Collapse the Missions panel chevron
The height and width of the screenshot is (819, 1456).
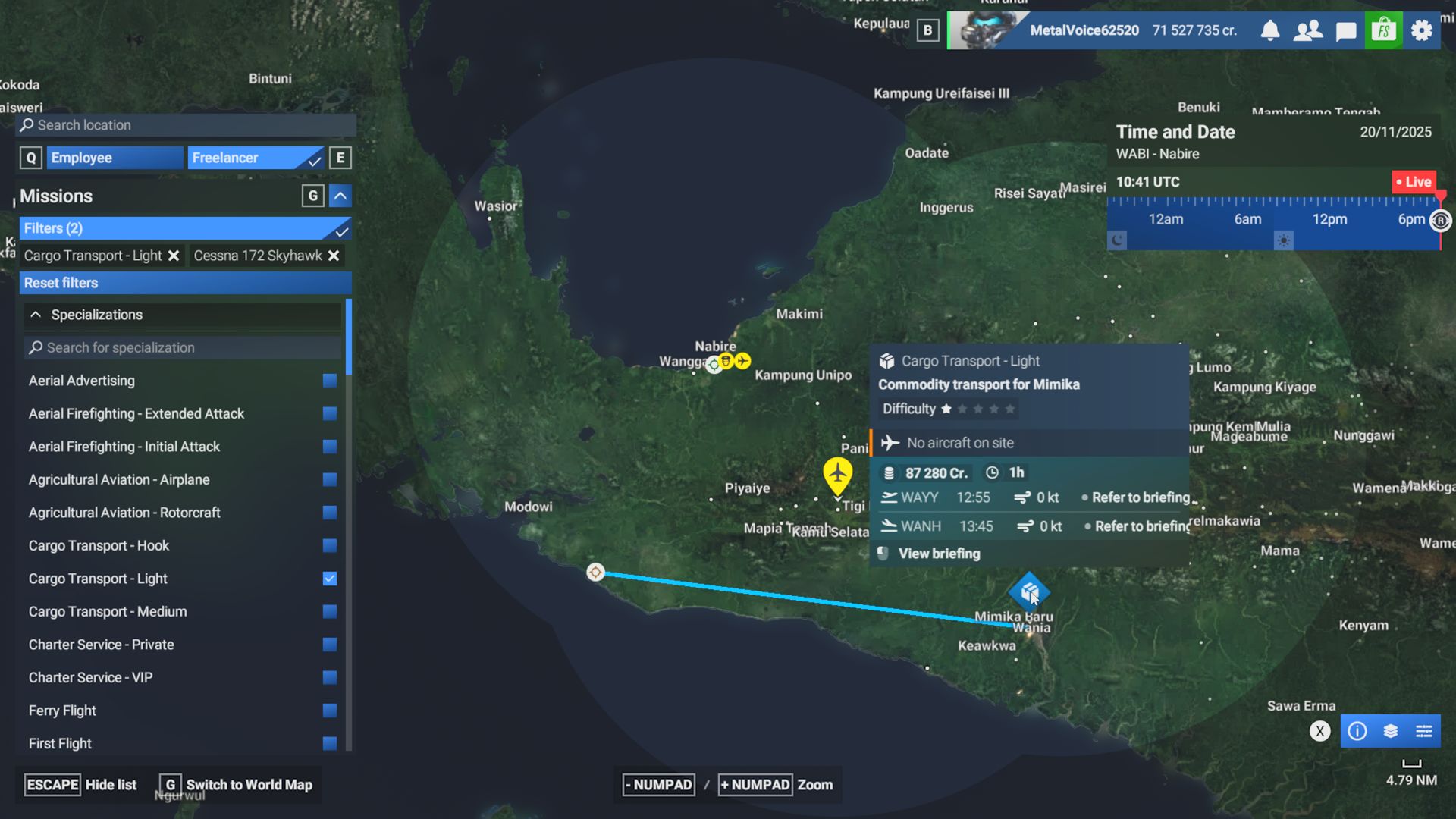[340, 196]
